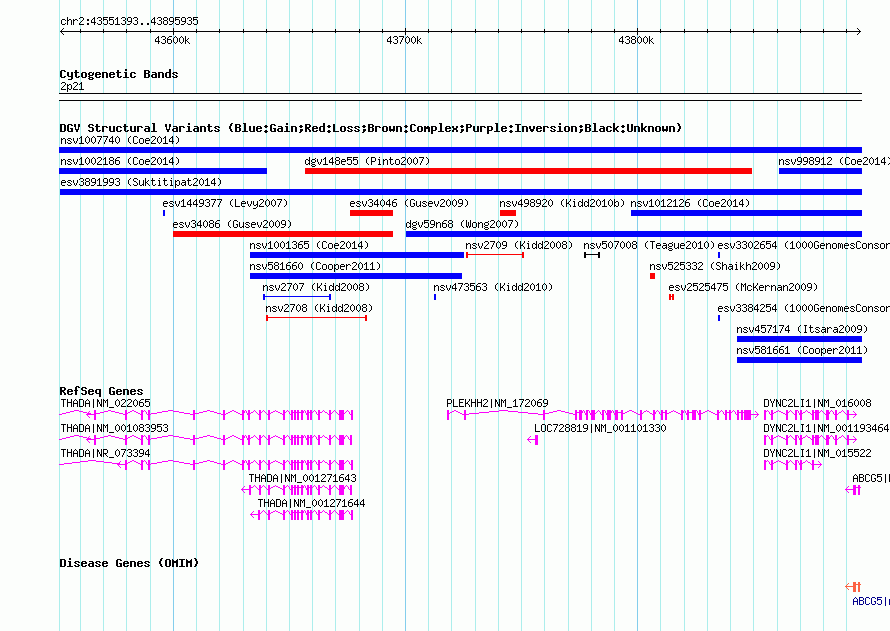Screen dimensions: 890x631
Task: Click the ABCG5 OMIM disease gene label
Action: (x=870, y=601)
